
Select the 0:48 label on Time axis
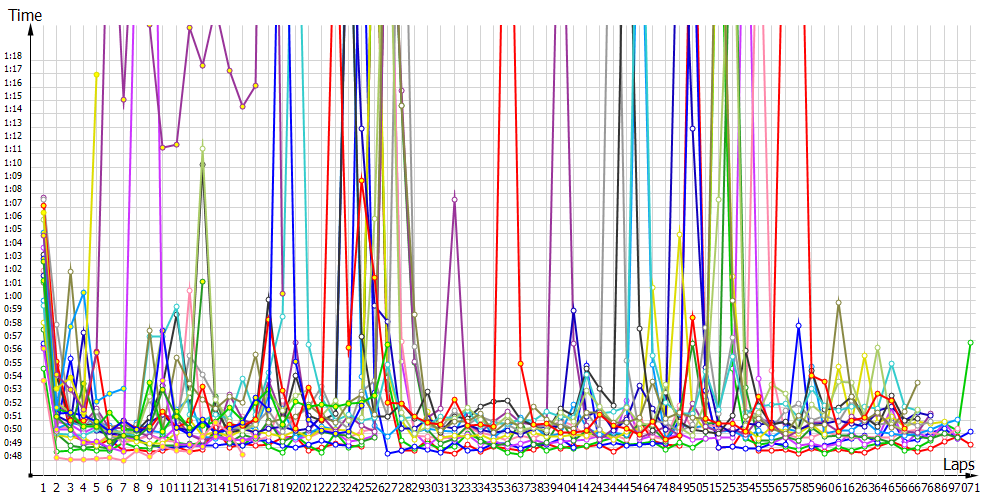tap(14, 456)
